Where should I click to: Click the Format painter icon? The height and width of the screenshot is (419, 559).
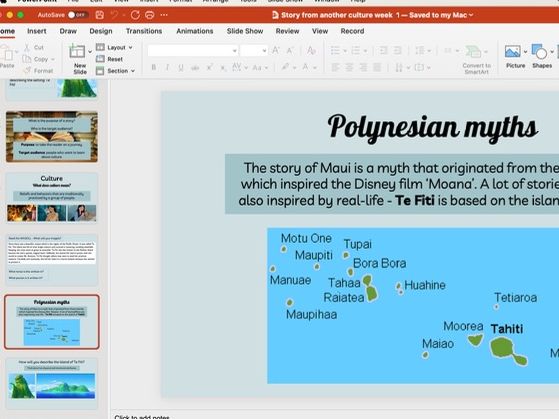(x=27, y=71)
